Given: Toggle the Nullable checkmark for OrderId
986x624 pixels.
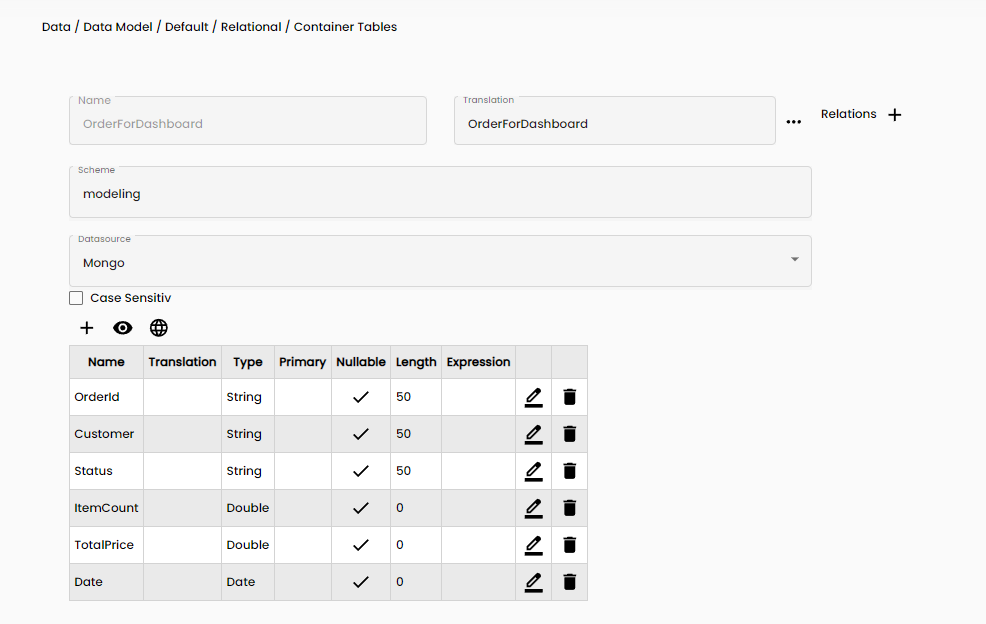Looking at the screenshot, I should click(360, 397).
